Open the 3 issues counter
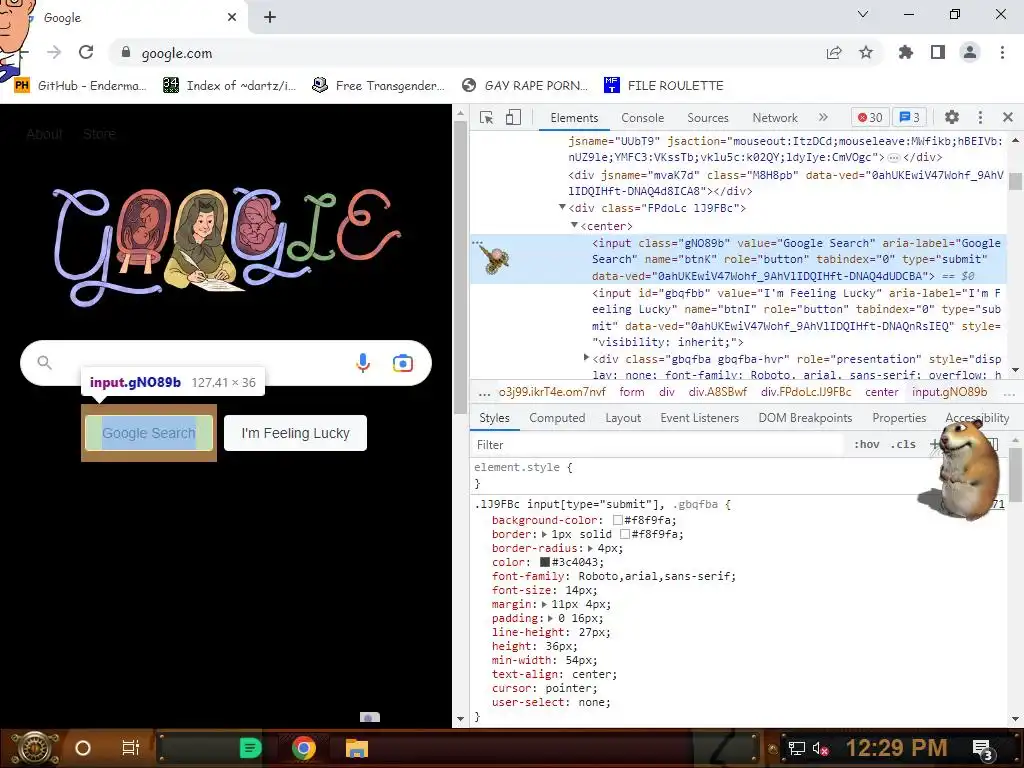 pos(910,118)
